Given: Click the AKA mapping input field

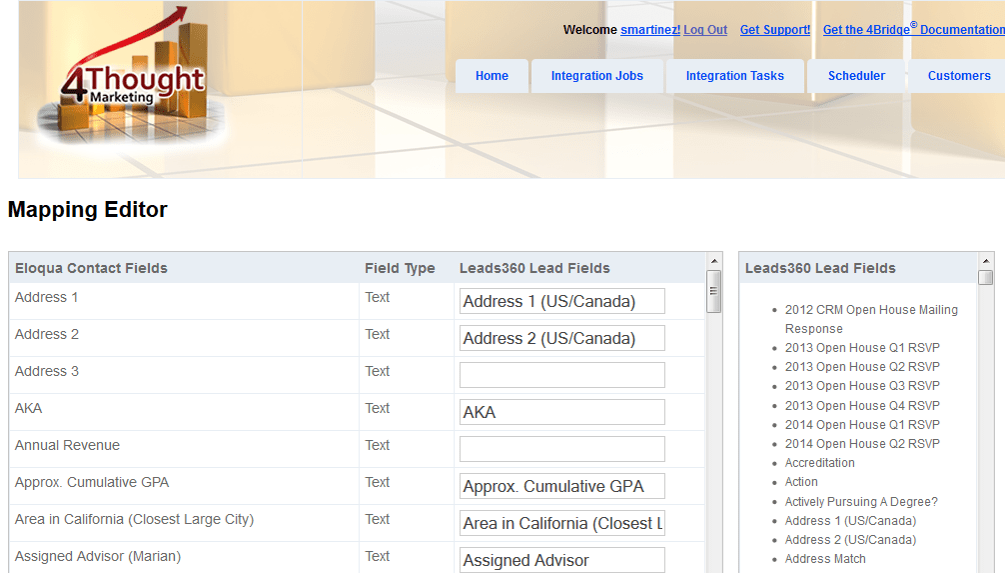Looking at the screenshot, I should [562, 412].
